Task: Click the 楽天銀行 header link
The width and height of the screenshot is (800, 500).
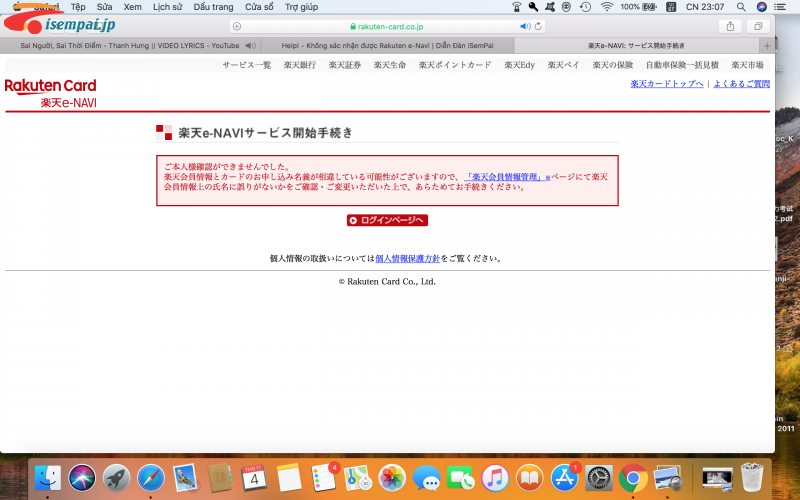Action: [299, 65]
